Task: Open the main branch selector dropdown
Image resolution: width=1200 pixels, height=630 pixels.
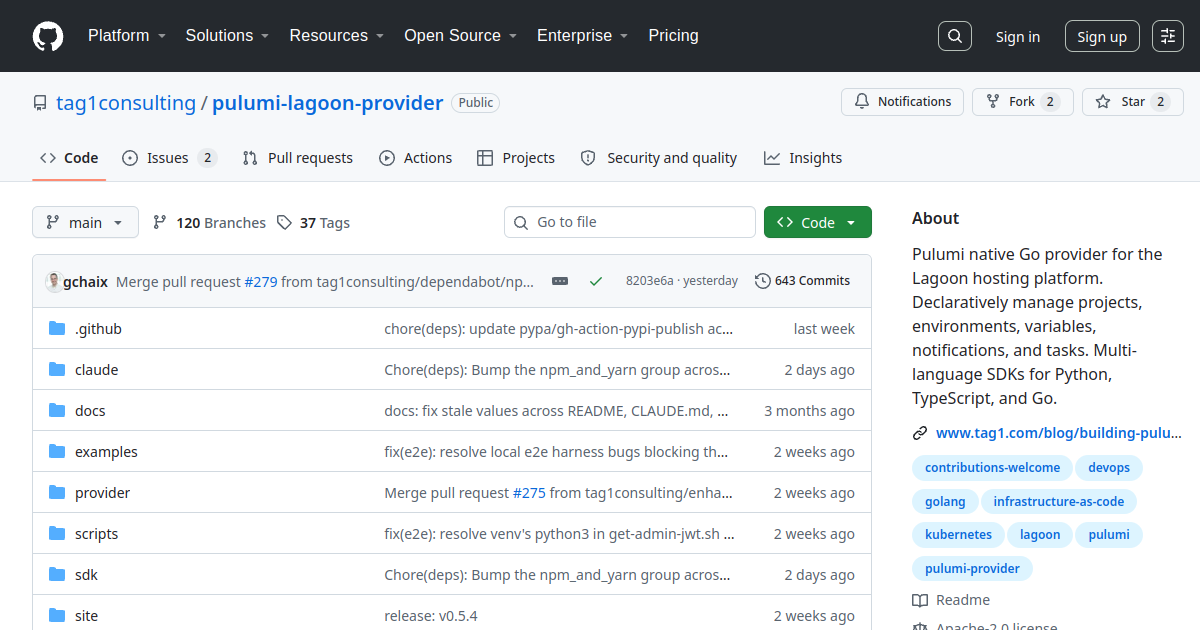Action: click(85, 222)
